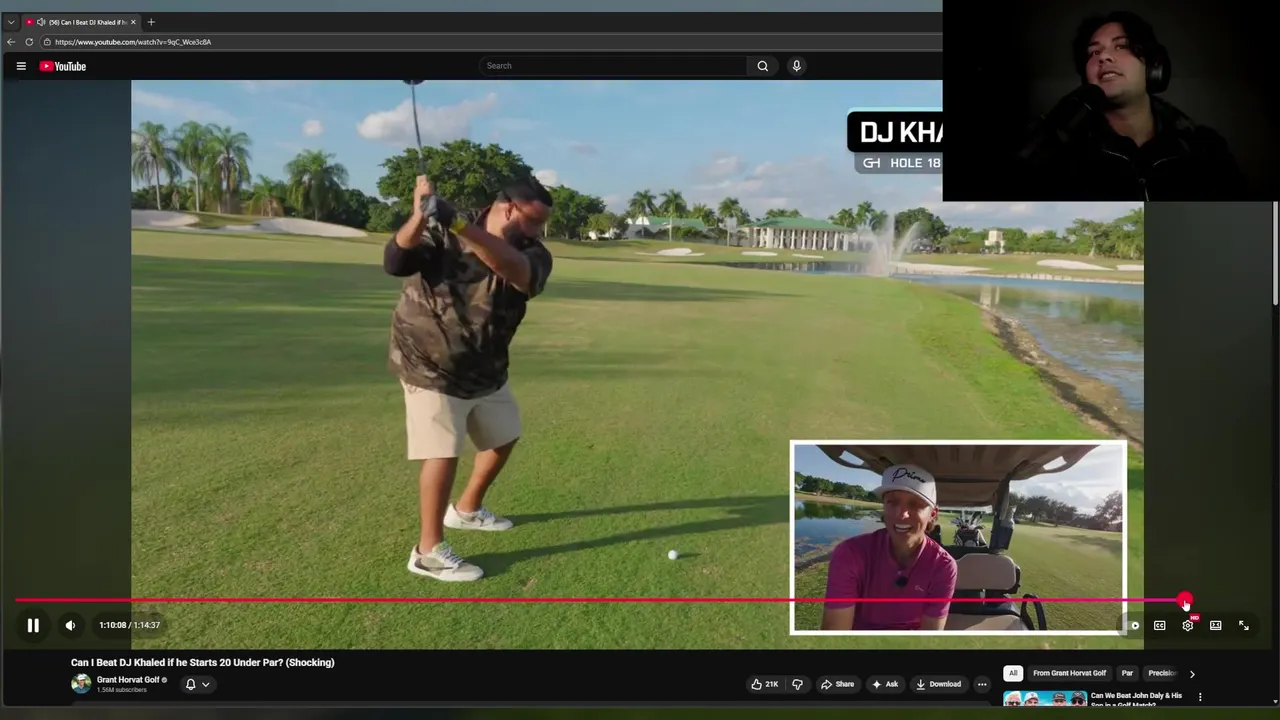Screen dimensions: 1280x720
Task: Select the From Grant Horvat Golf chip
Action: tap(1069, 673)
